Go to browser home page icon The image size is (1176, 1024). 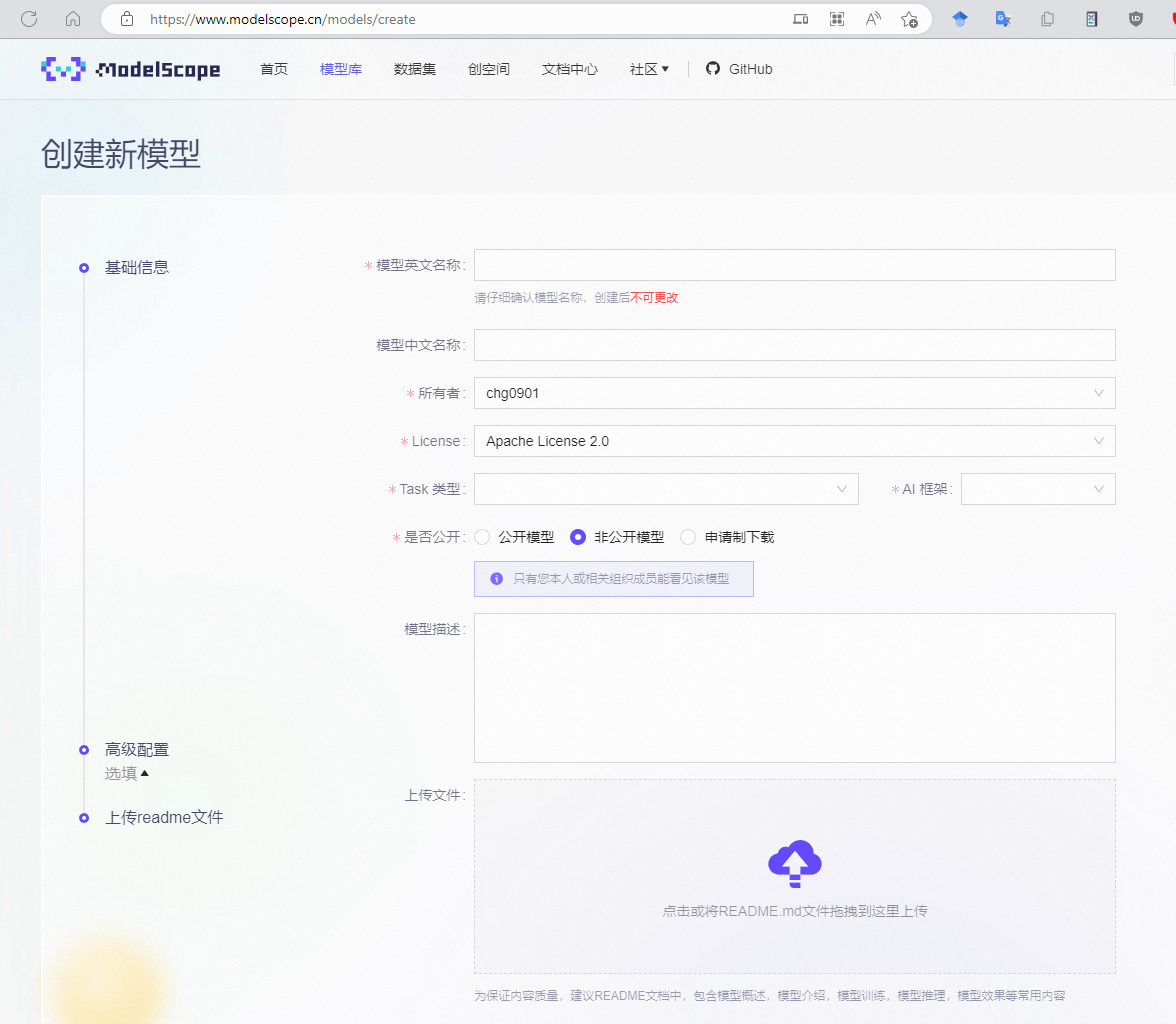tap(72, 18)
